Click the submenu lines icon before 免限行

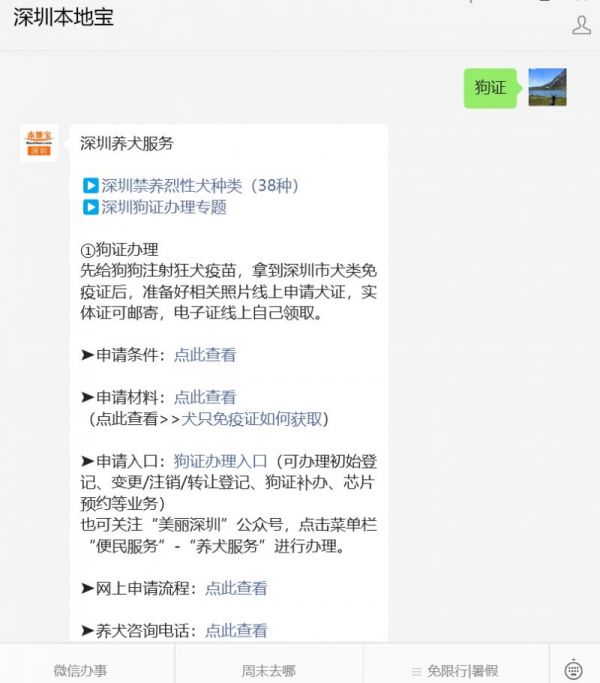[x=417, y=671]
